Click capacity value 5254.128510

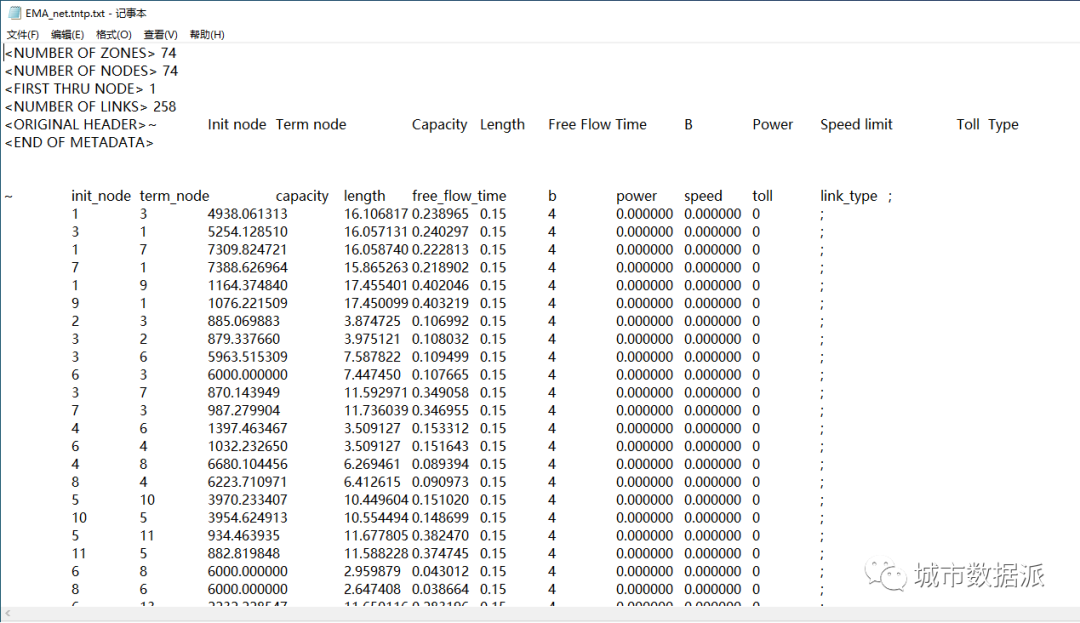coord(247,232)
